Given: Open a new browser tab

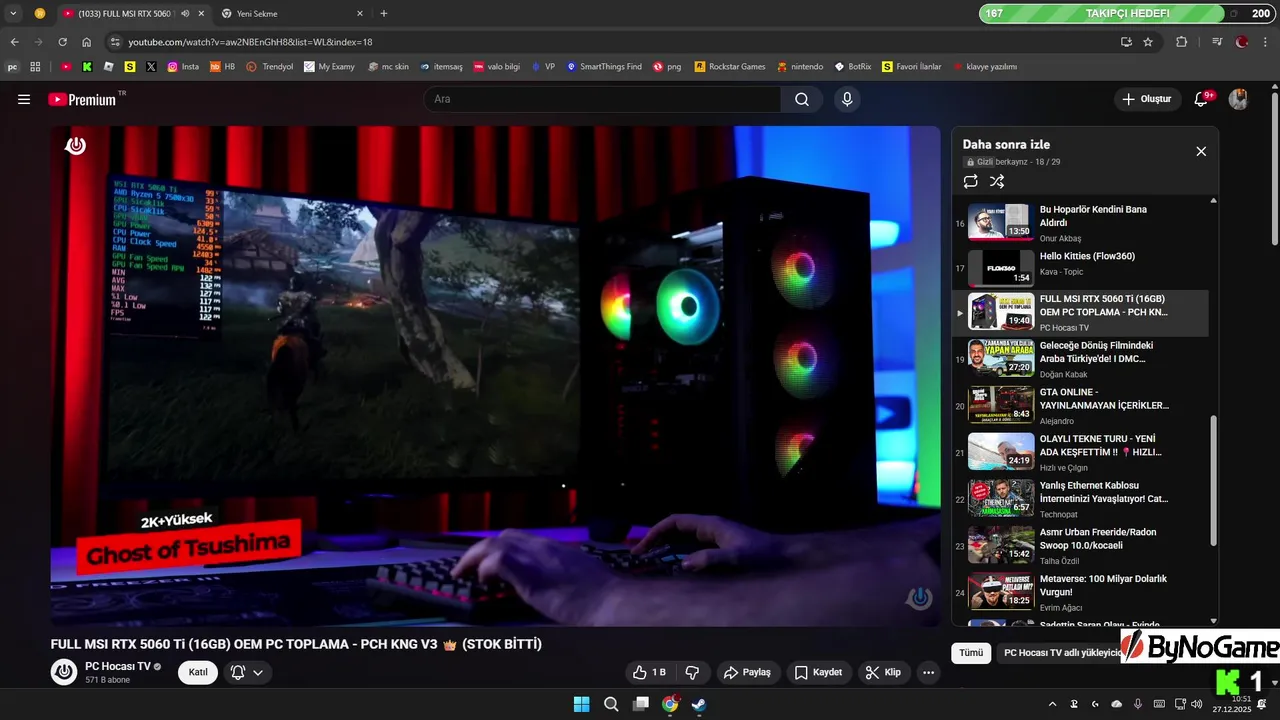Looking at the screenshot, I should [384, 13].
